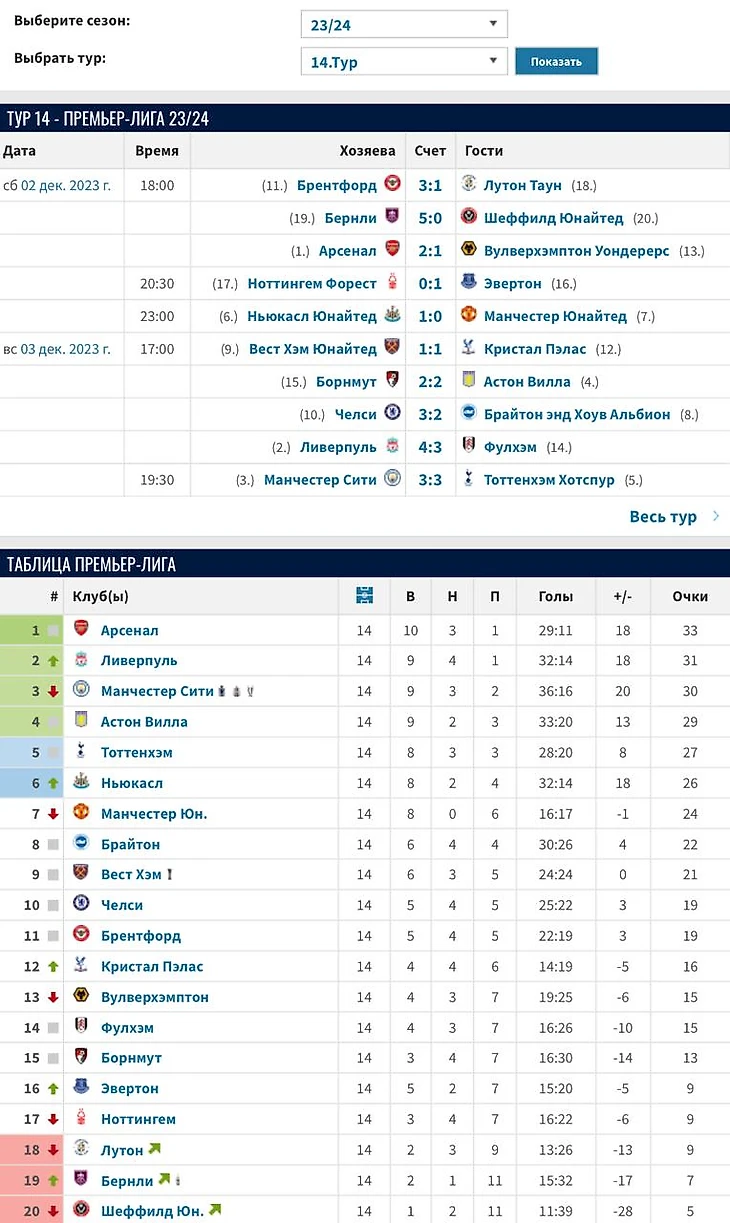
Task: Open the Весь тур link
Action: pos(662,517)
